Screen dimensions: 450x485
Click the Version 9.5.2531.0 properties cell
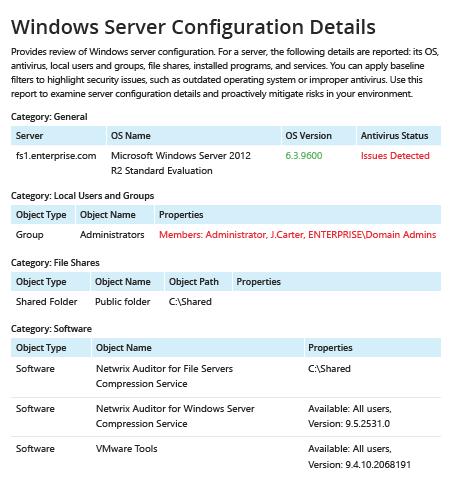pos(349,417)
